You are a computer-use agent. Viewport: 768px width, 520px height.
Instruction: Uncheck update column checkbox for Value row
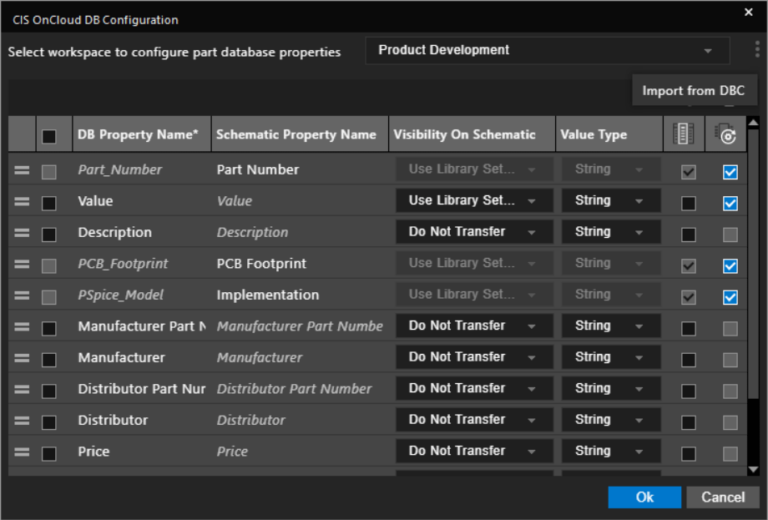tap(730, 203)
